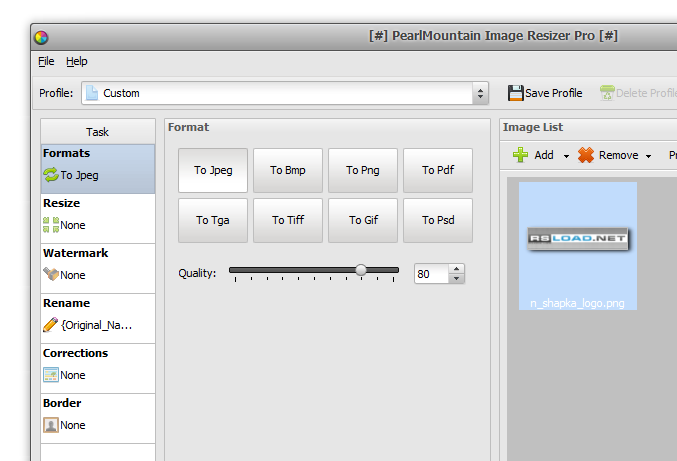Click the PearlMountain app logo icon
Screen dimensions: 677x461
(41, 38)
